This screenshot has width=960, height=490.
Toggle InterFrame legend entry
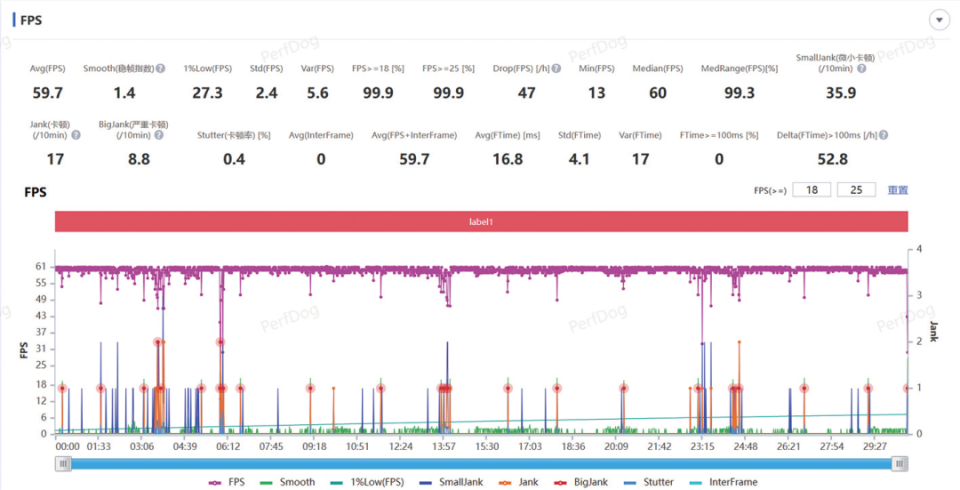coord(723,482)
